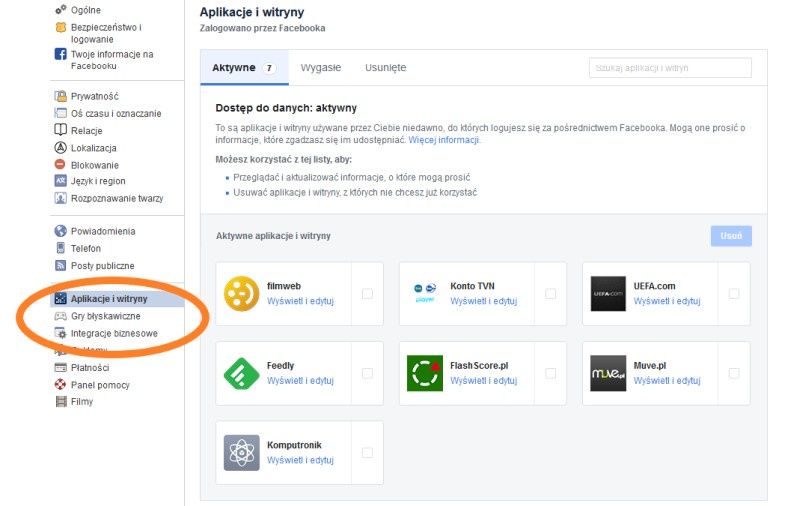The height and width of the screenshot is (506, 800).
Task: Select Blokowanie label in sidebar
Action: (x=94, y=165)
